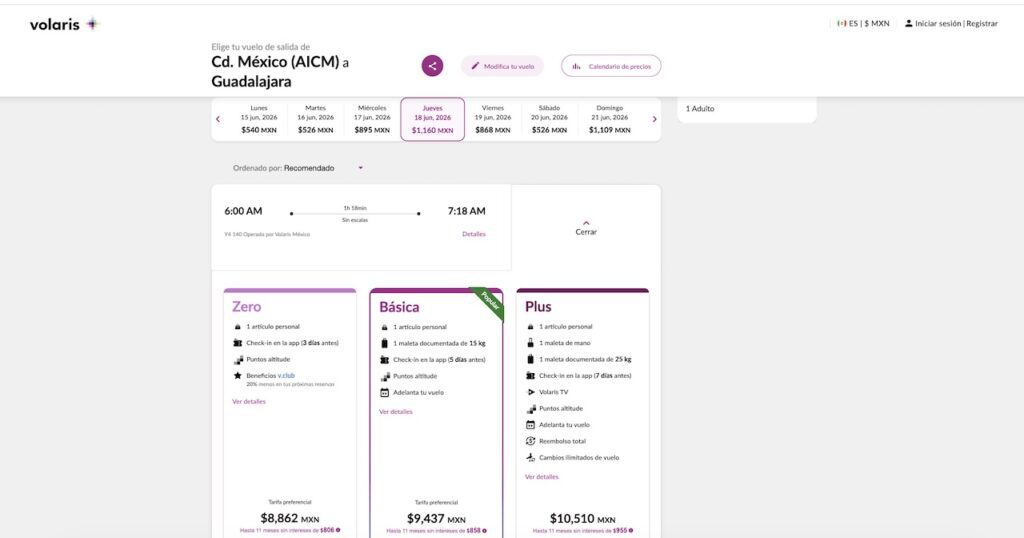Click Zero fare price $8,862 MXN
The height and width of the screenshot is (538, 1024).
click(290, 518)
